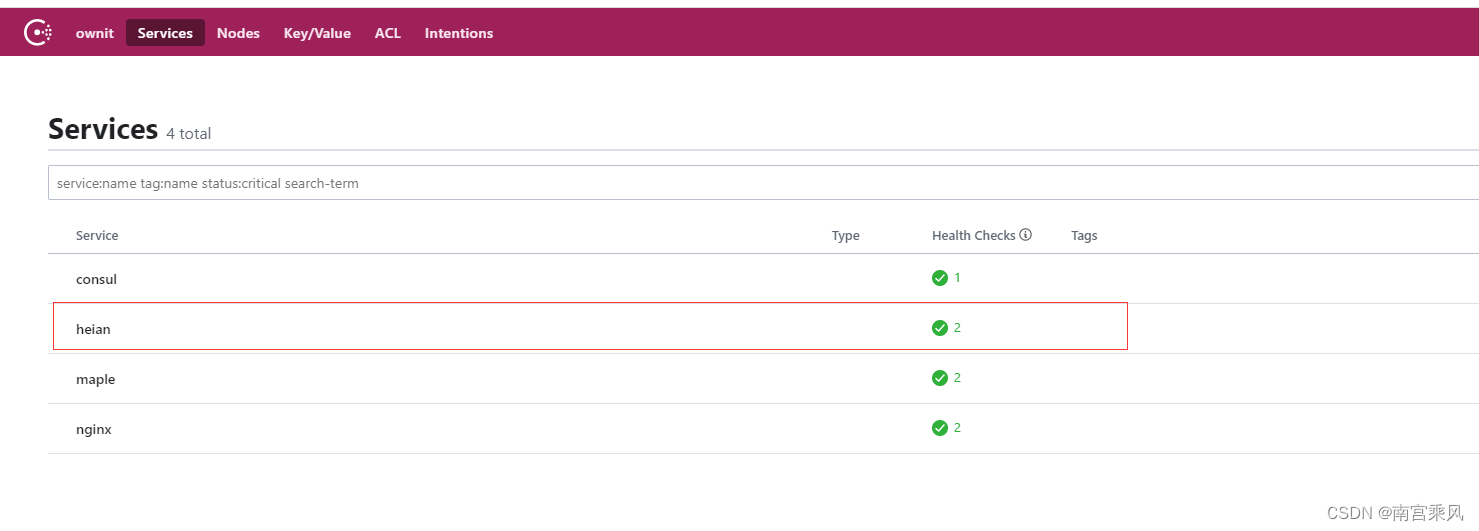Click the Service column header

pos(97,236)
